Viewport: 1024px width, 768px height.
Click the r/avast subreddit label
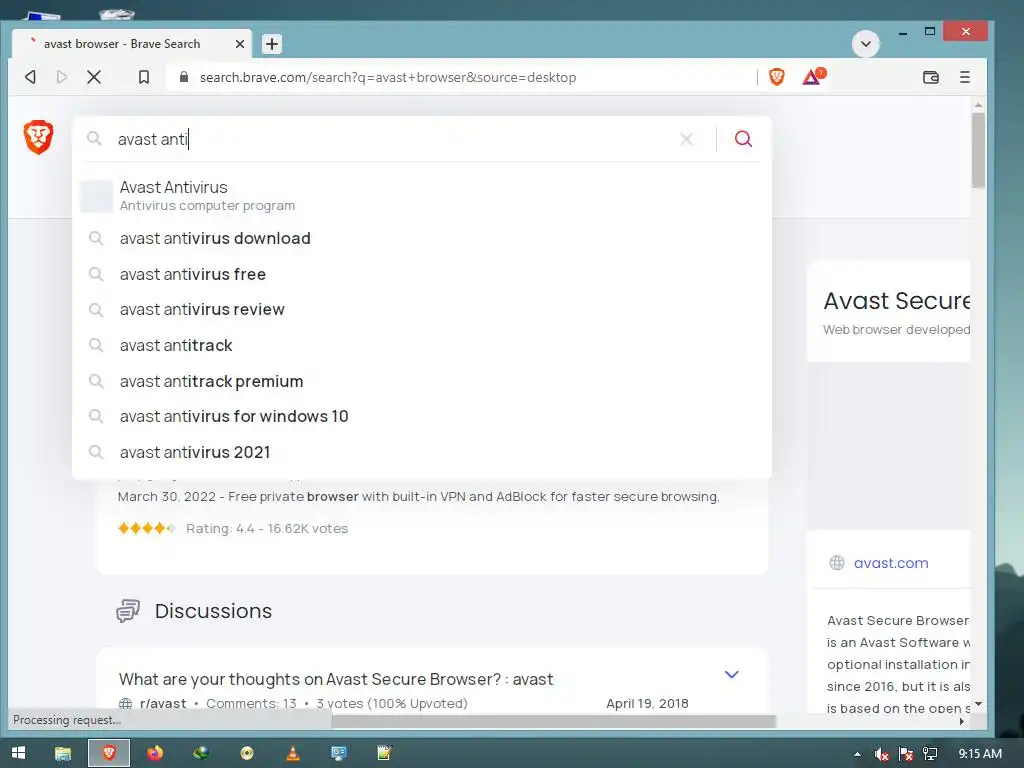[x=163, y=703]
